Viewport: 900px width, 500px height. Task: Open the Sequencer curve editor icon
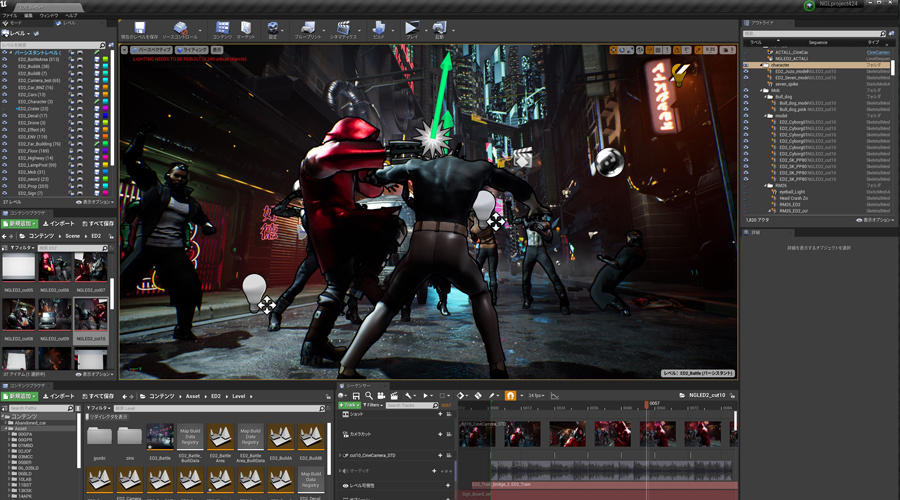click(555, 396)
